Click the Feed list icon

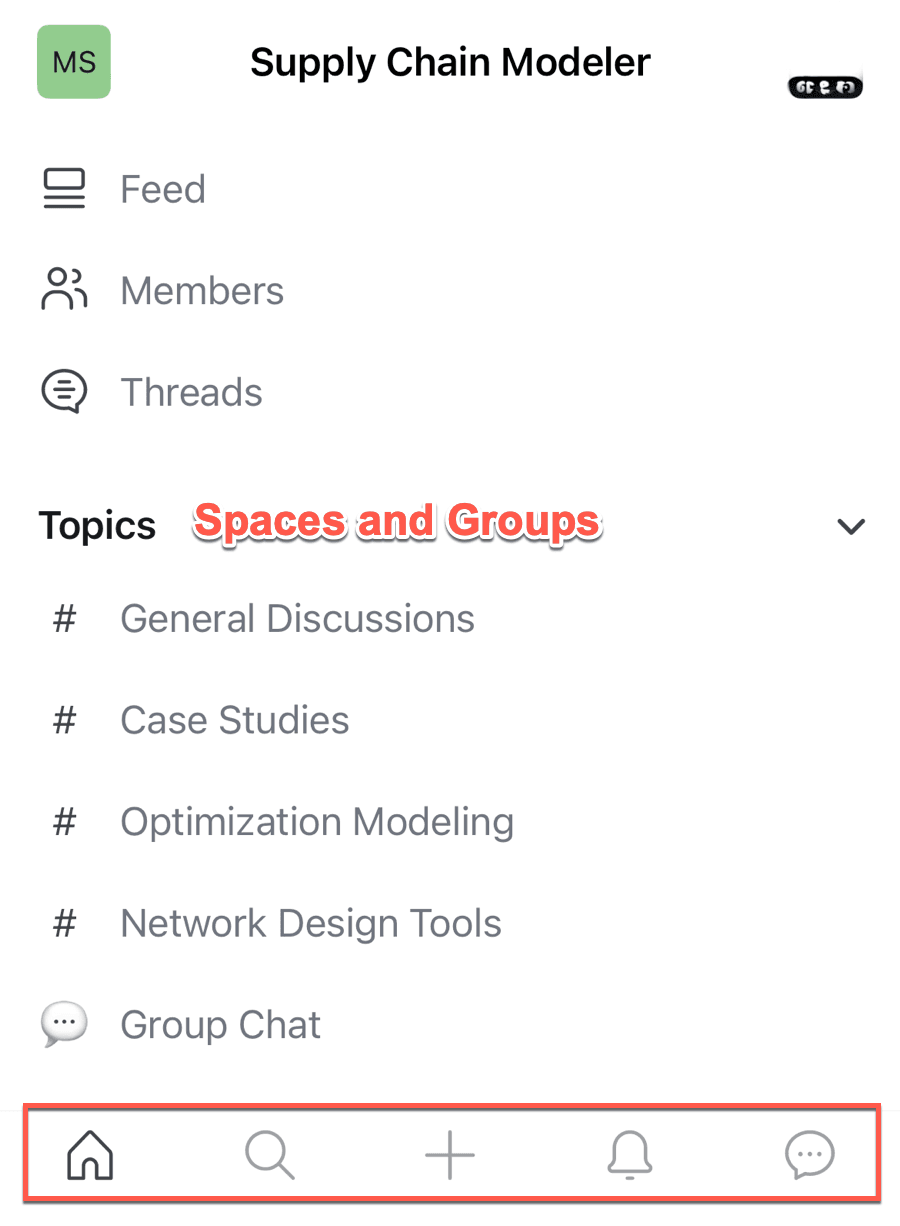coord(64,189)
